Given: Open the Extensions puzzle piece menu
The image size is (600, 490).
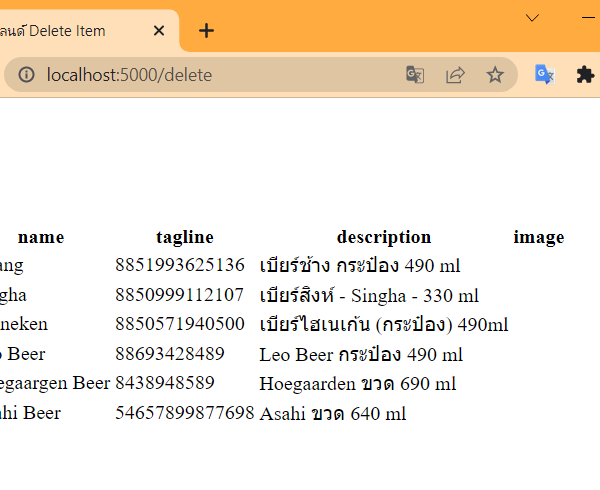Looking at the screenshot, I should click(585, 75).
